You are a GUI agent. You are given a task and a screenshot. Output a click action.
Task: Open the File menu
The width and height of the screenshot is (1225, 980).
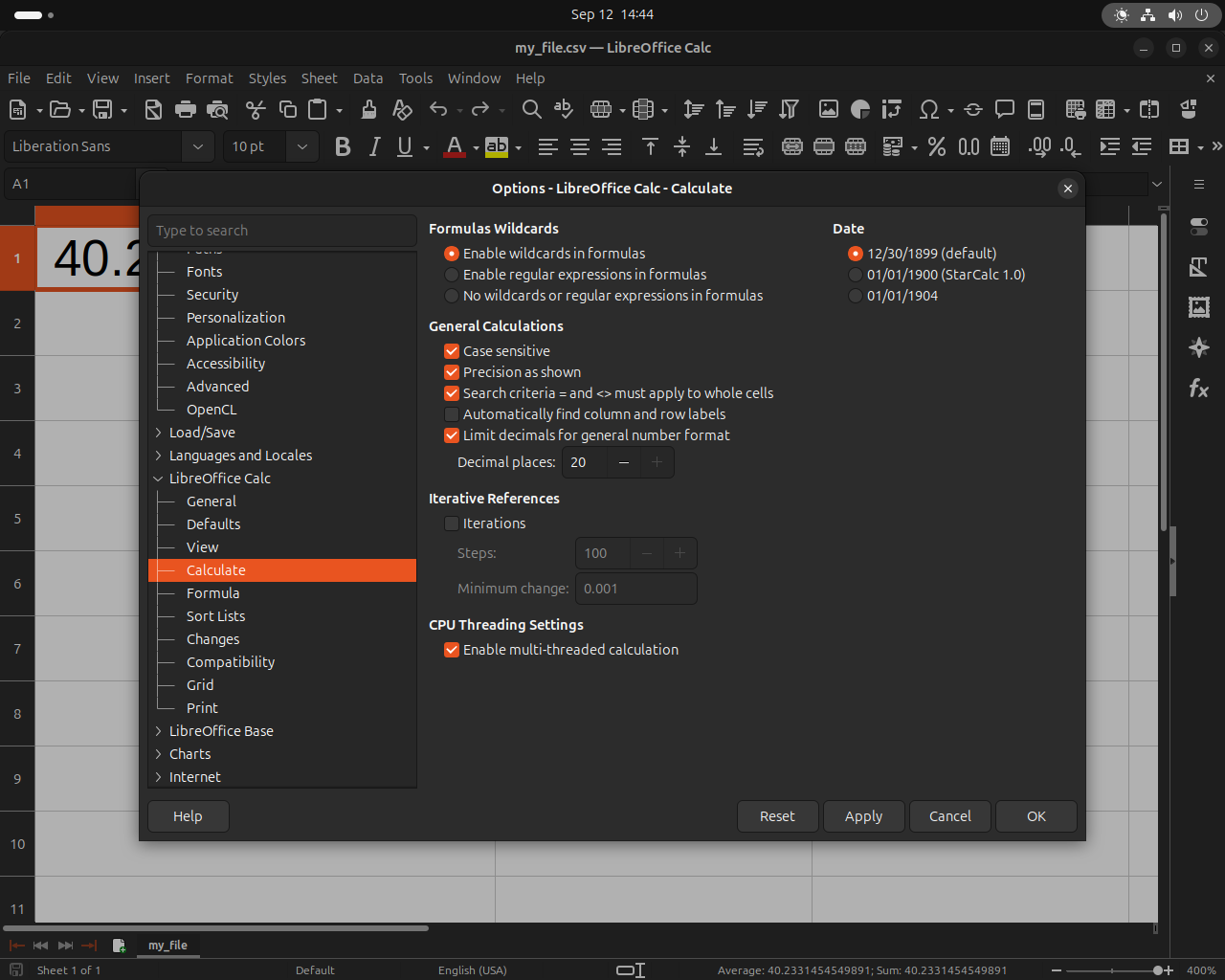(19, 78)
